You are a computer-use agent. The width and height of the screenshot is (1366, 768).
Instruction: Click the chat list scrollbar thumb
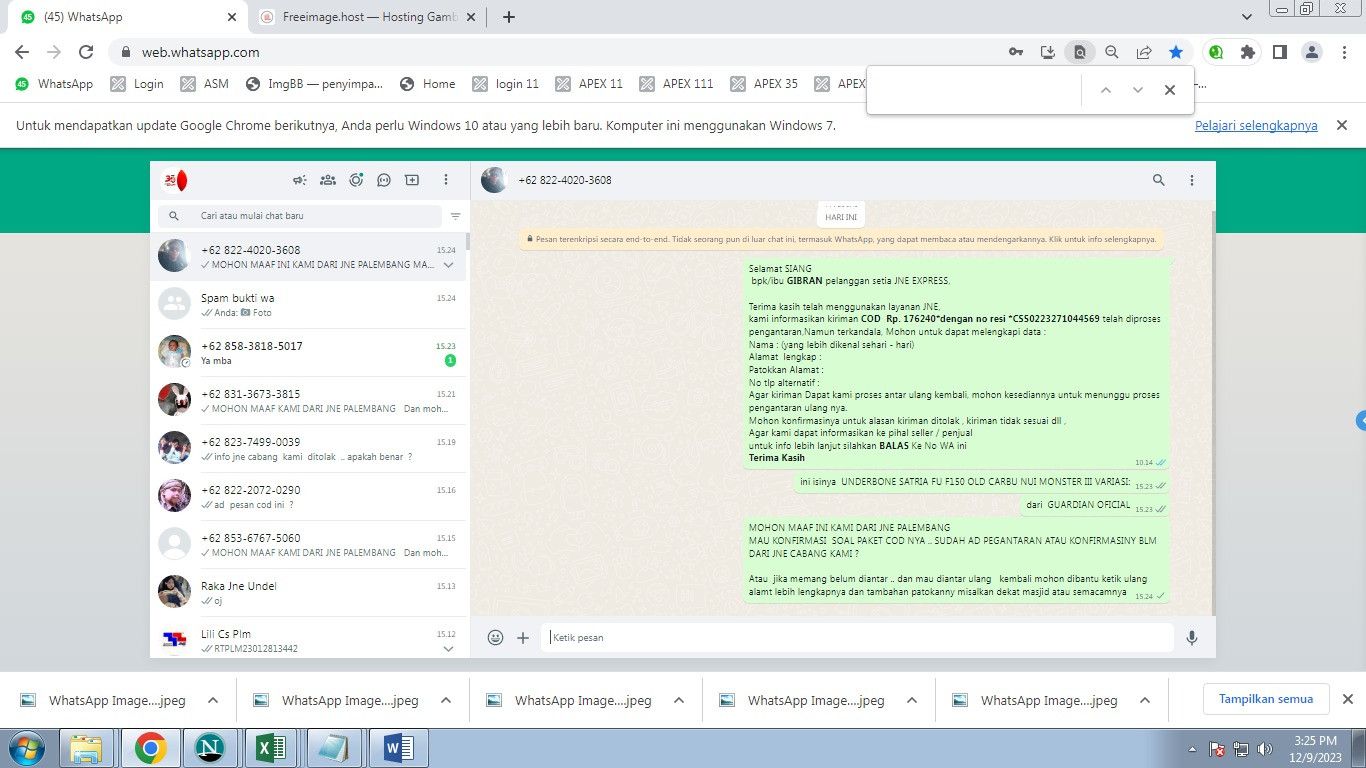click(x=468, y=241)
